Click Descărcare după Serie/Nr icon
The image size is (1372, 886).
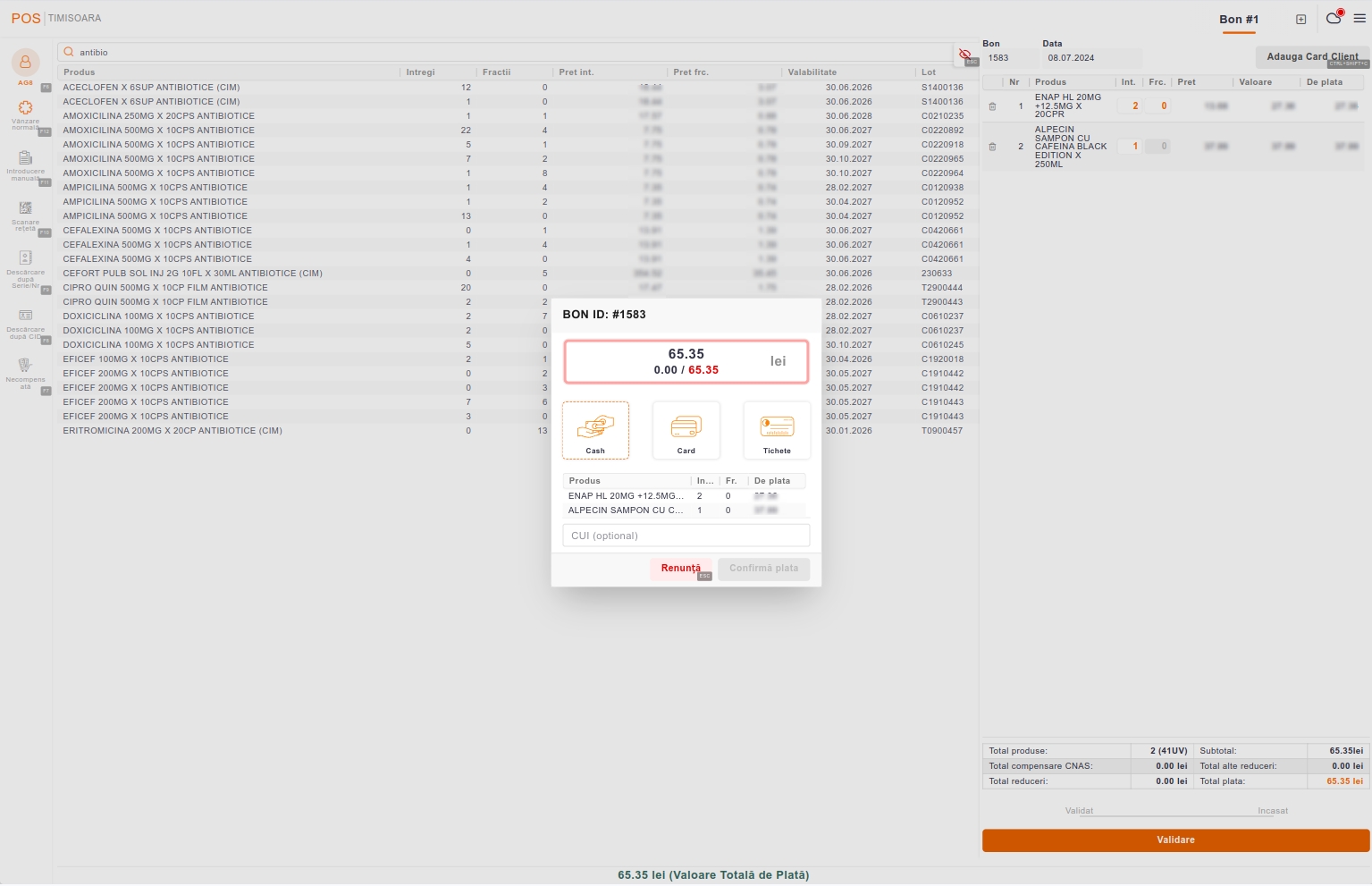25,258
